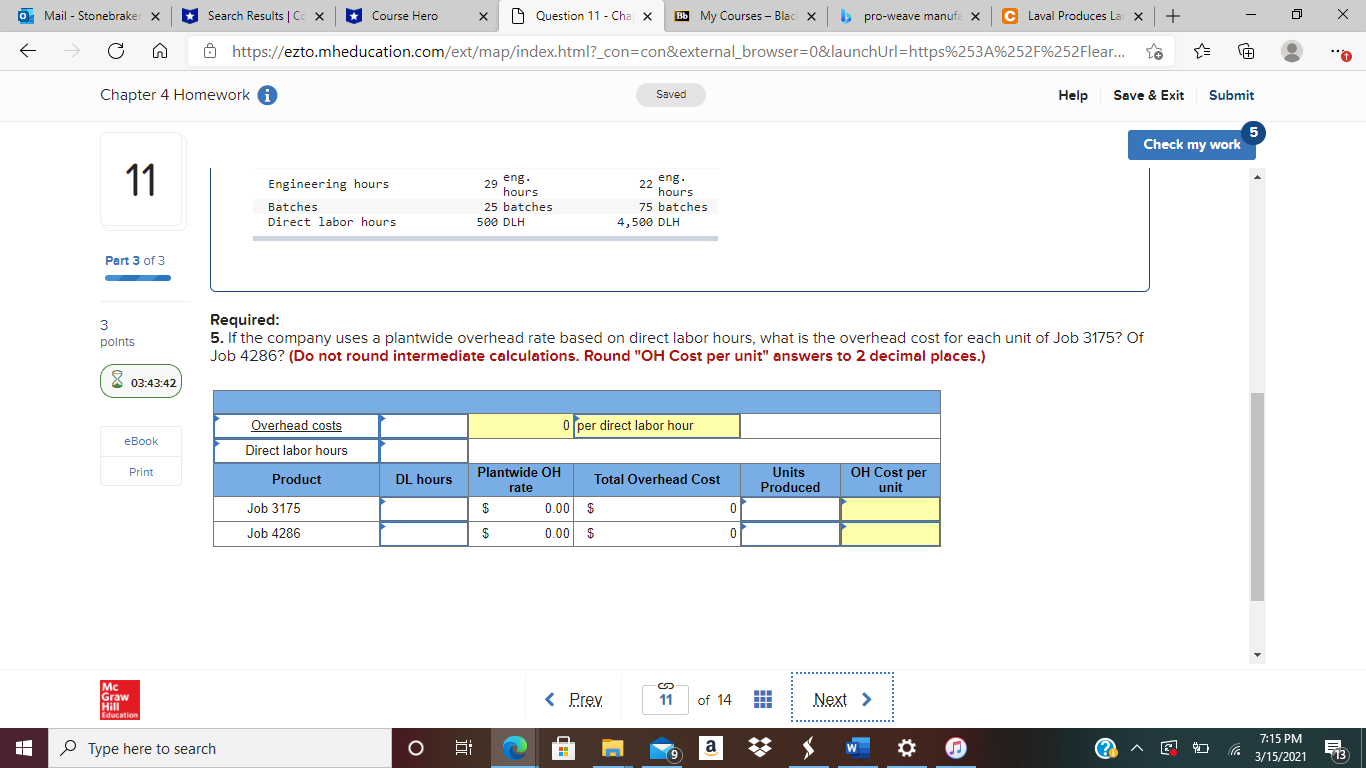The image size is (1366, 768).
Task: Click the Overhead costs amount field
Action: 424,426
